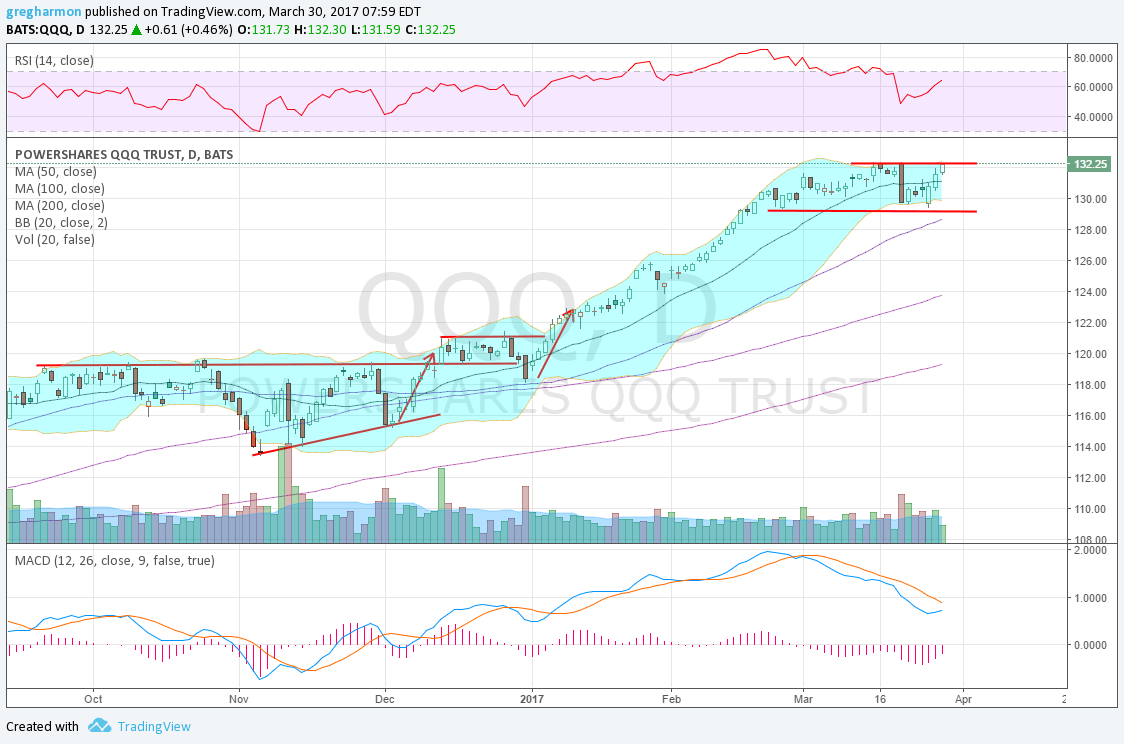
Task: Click the 114.00 price scale label
Action: (1090, 447)
